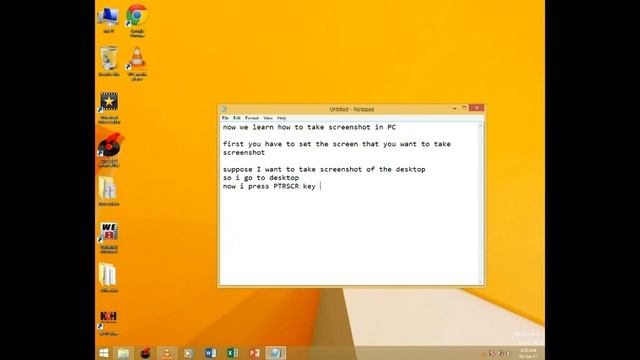Select the Google Chrome desktop shortcut
Screen dimensions: 640x360
[x=137, y=20]
